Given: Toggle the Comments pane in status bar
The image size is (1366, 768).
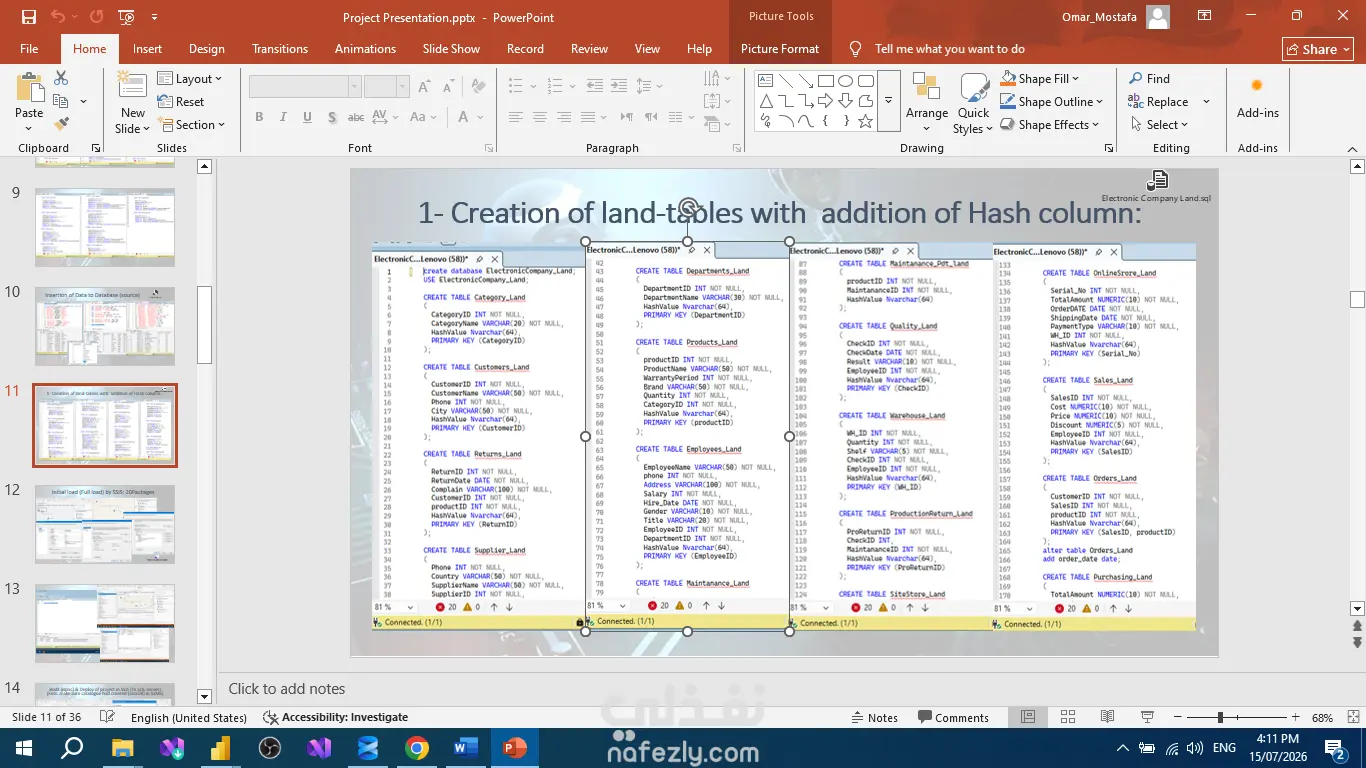Looking at the screenshot, I should (952, 718).
